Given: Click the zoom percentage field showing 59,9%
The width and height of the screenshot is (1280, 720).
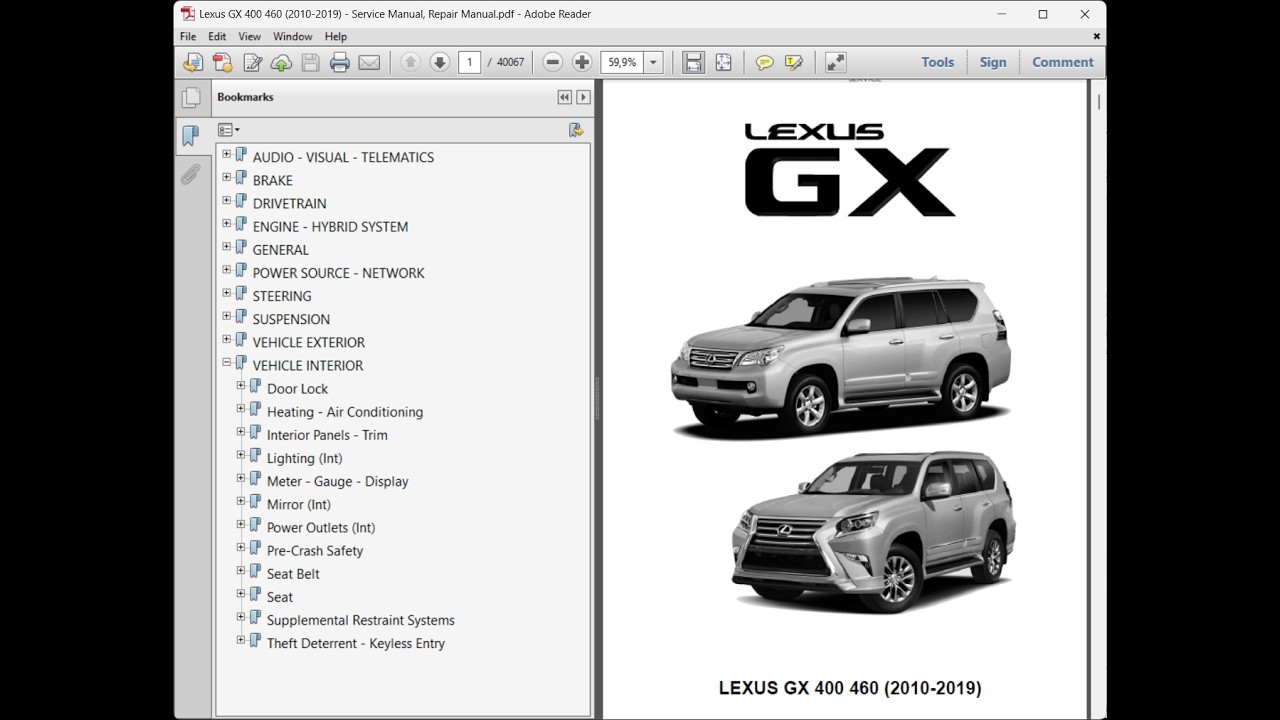Looking at the screenshot, I should 622,62.
